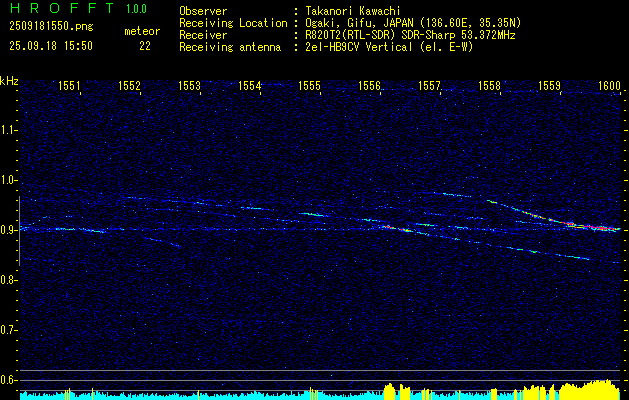Select the filename 2509181550.png
The image size is (629, 400).
pyautogui.click(x=51, y=27)
